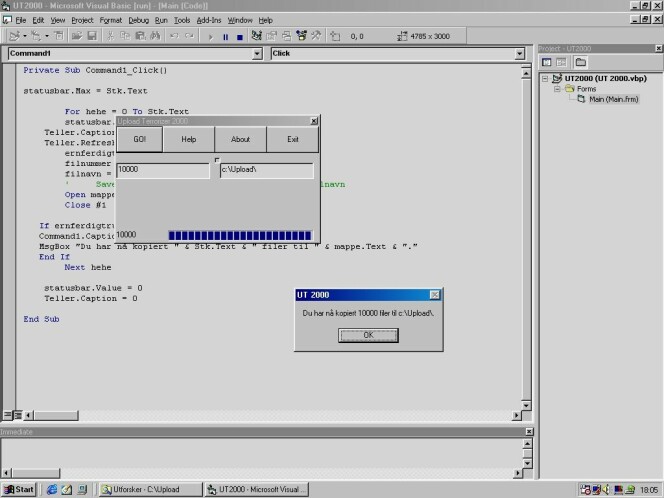Open the Menu Editor toolbar icon
The width and height of the screenshot is (664, 498).
click(x=59, y=36)
